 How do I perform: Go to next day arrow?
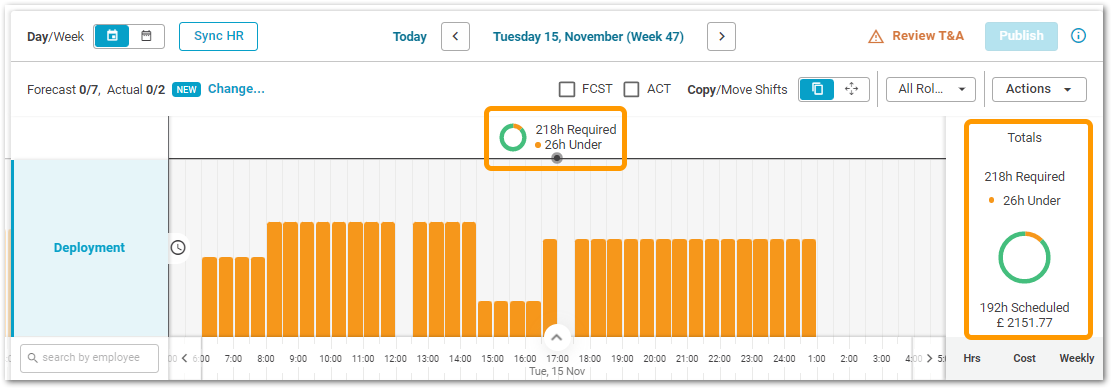721,37
